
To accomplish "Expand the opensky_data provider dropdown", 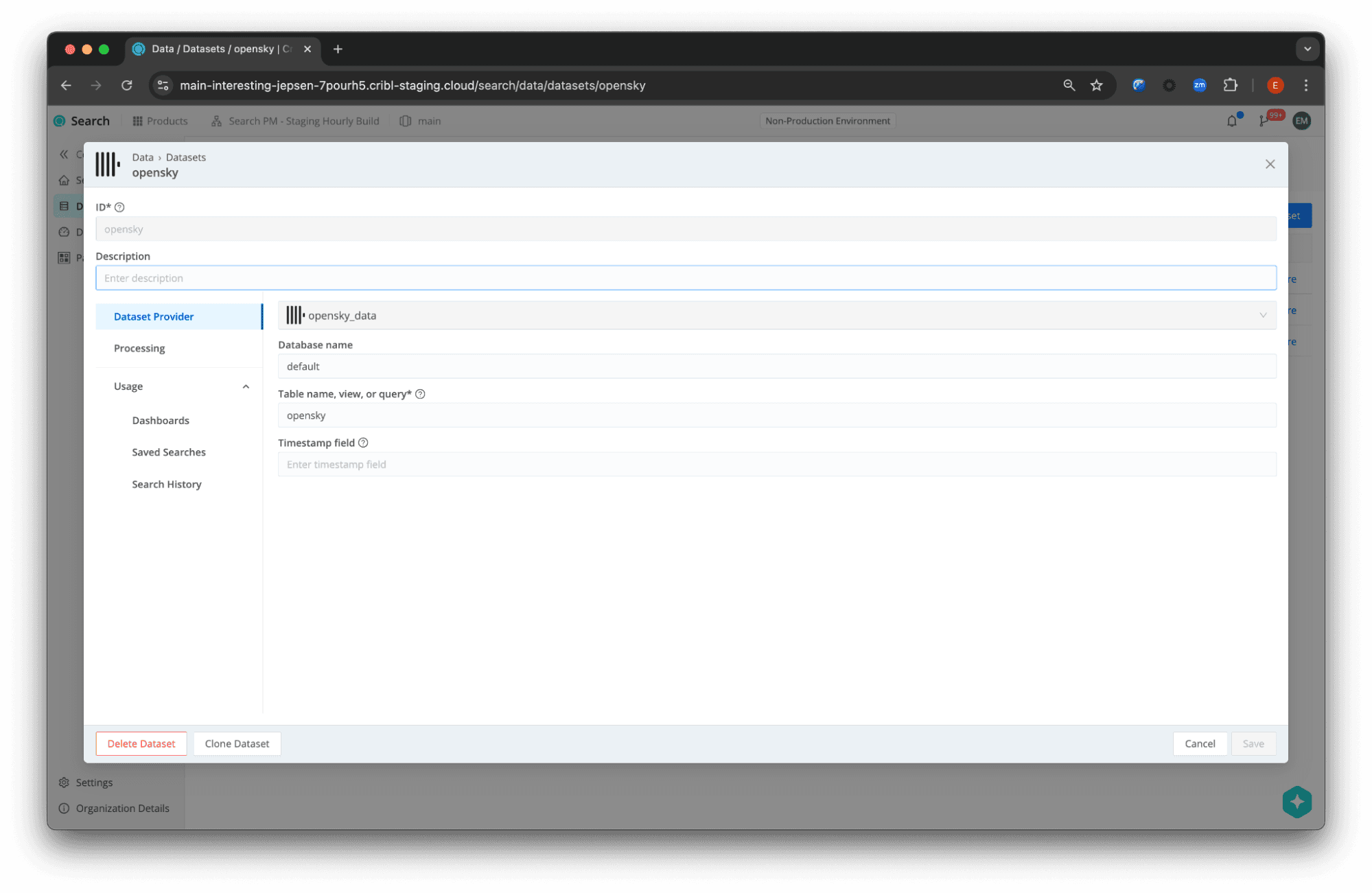I will click(x=1262, y=316).
